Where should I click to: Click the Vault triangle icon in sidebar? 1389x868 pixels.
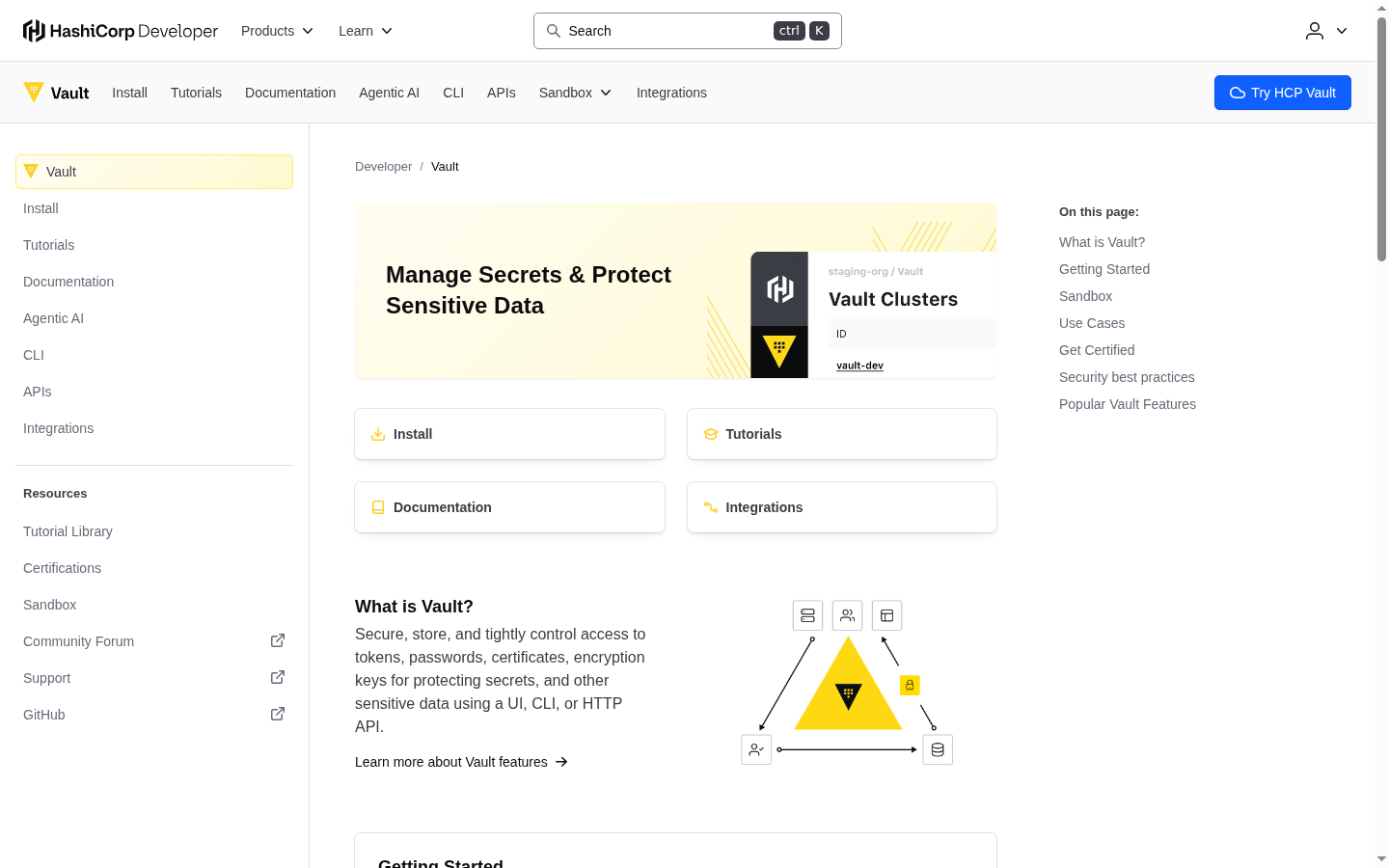pyautogui.click(x=31, y=172)
